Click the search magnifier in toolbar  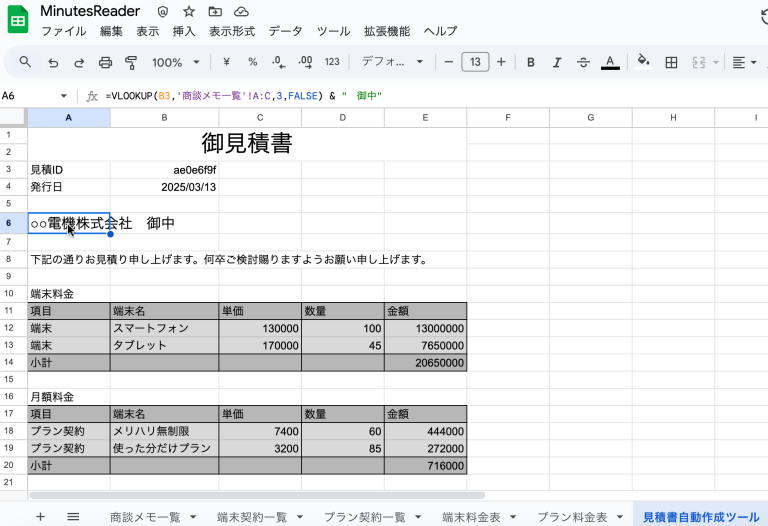(x=26, y=62)
